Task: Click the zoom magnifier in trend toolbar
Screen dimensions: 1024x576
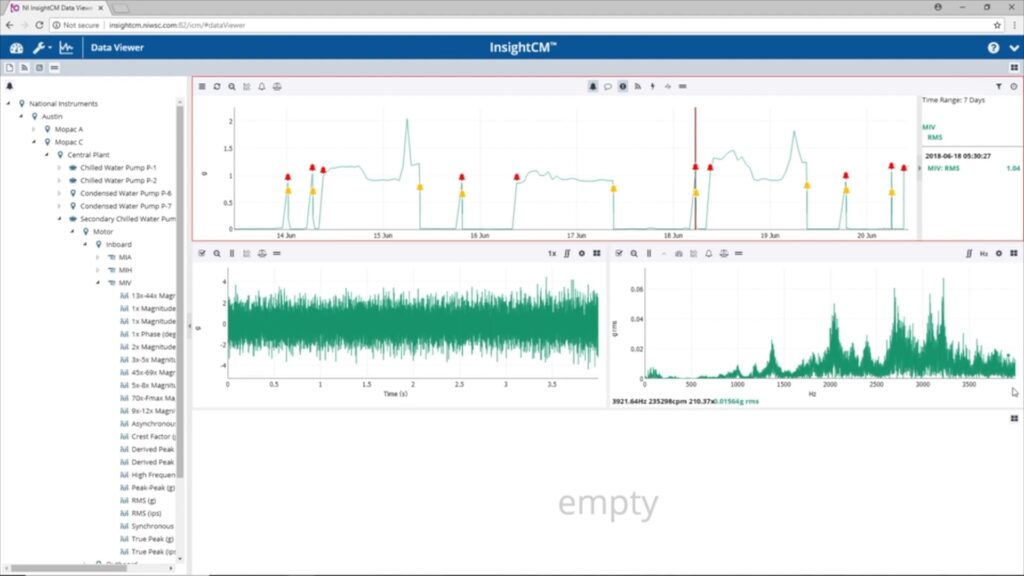Action: coord(232,87)
